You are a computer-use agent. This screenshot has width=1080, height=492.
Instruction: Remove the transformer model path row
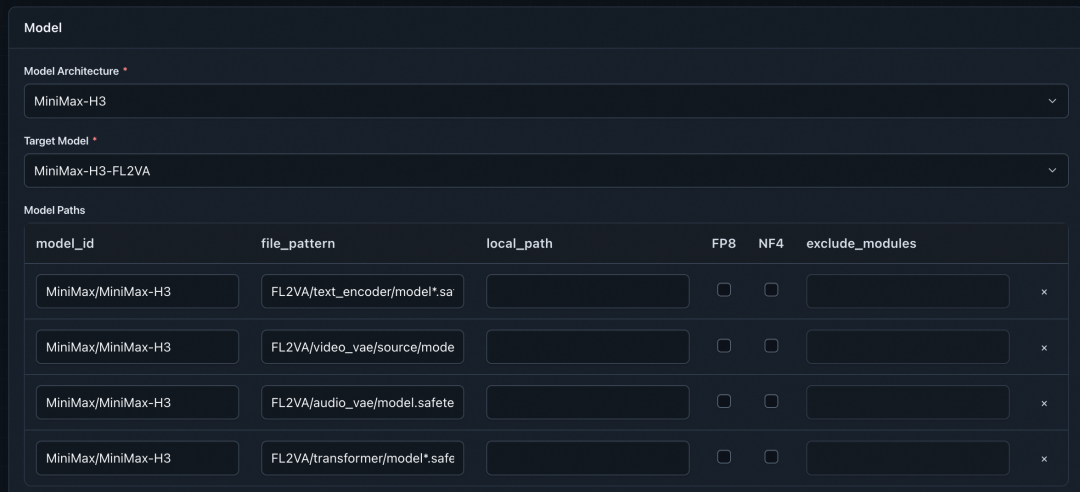[1043, 459]
